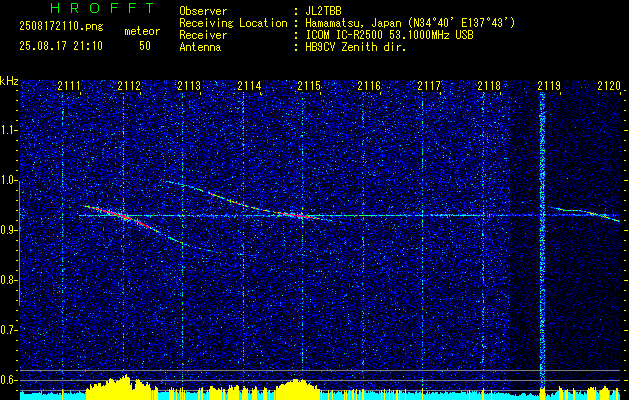Select the observer callsign JL2TBB
The image size is (629, 400).
click(323, 11)
